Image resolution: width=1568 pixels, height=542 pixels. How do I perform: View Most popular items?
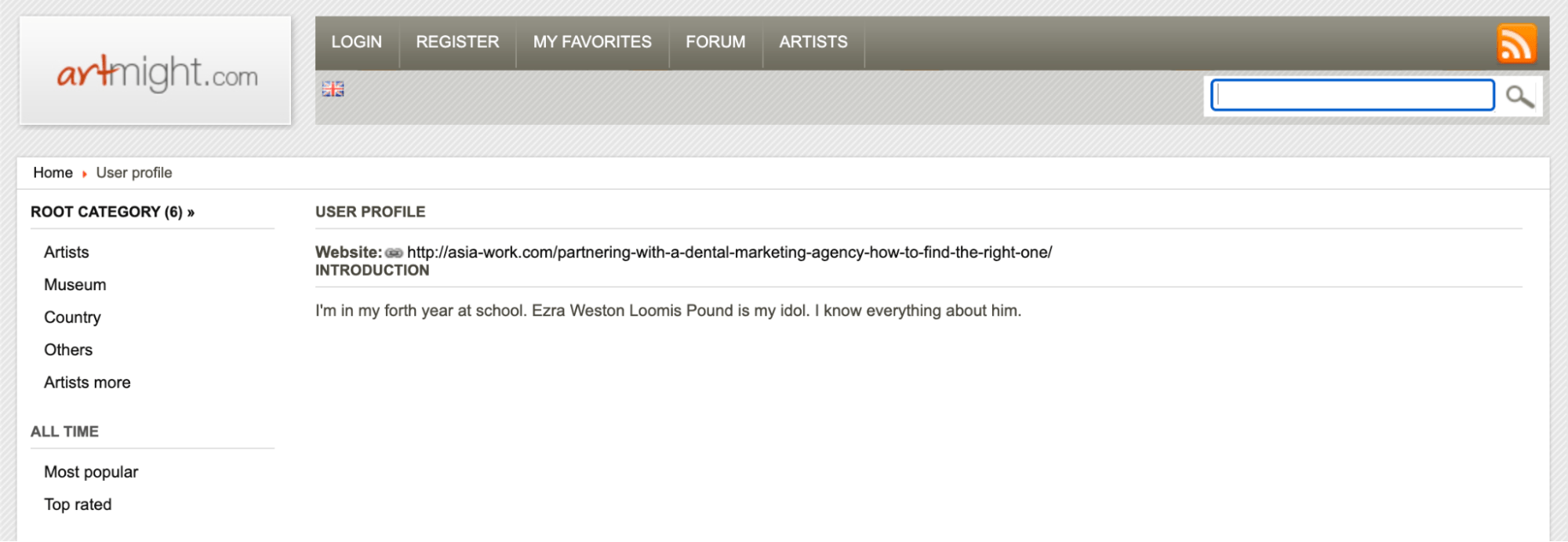[x=91, y=472]
